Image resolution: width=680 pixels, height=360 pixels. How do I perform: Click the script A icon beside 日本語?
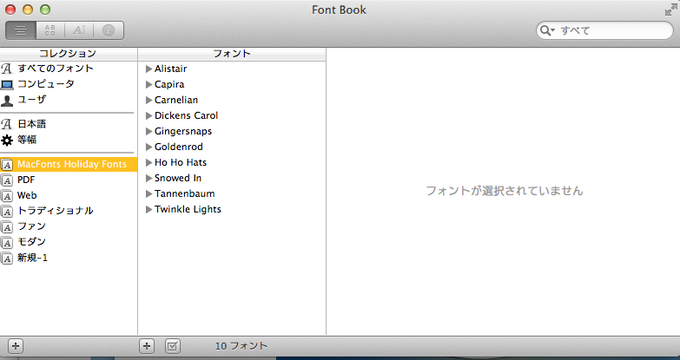tap(7, 124)
